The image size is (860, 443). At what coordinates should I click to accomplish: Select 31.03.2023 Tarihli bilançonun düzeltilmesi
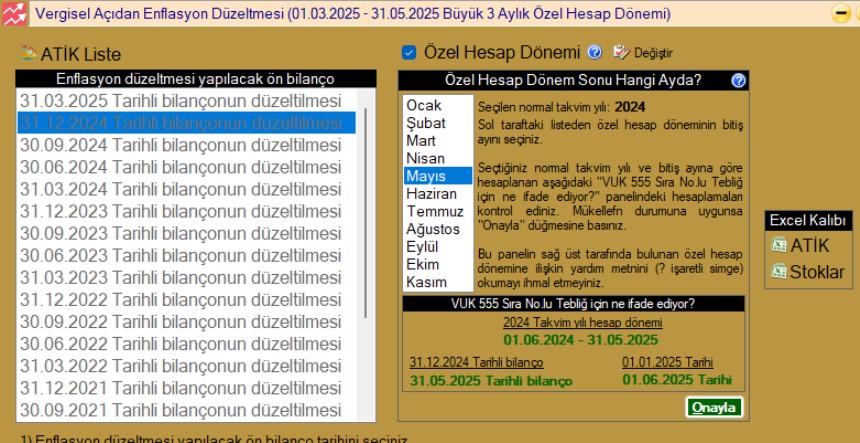[x=186, y=277]
